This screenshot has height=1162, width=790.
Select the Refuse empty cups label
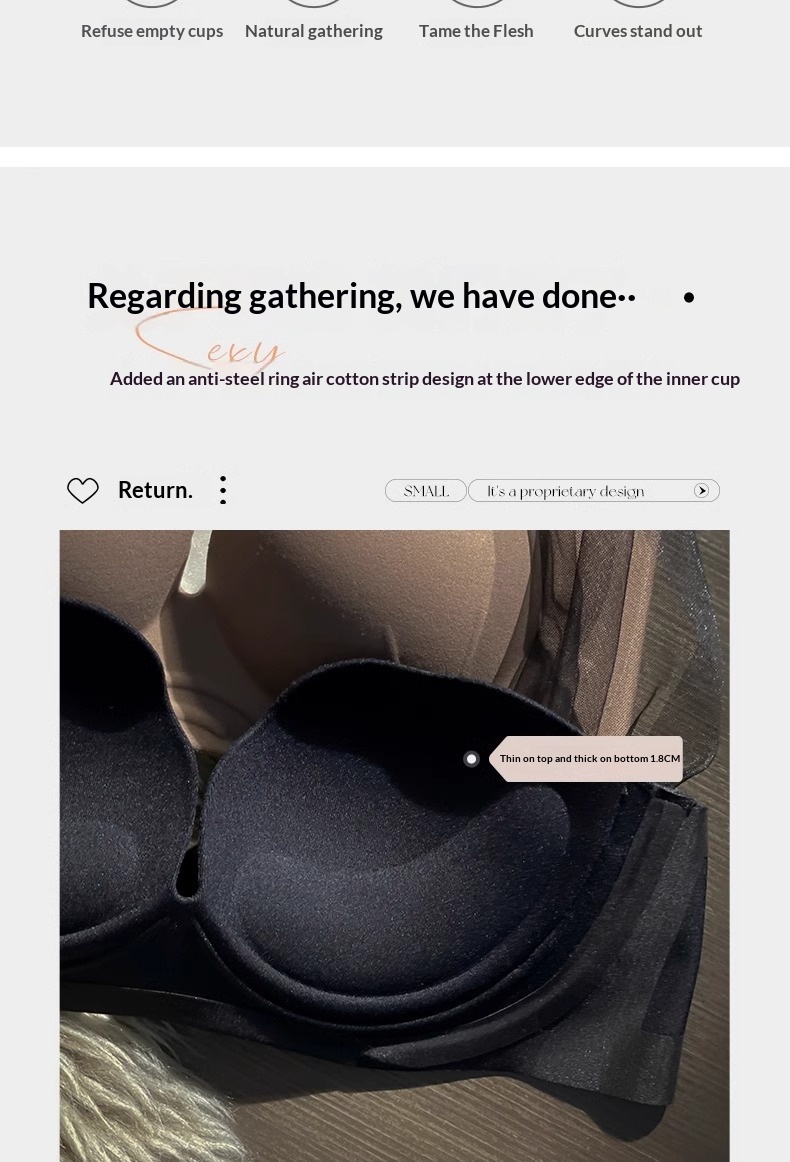(x=152, y=31)
